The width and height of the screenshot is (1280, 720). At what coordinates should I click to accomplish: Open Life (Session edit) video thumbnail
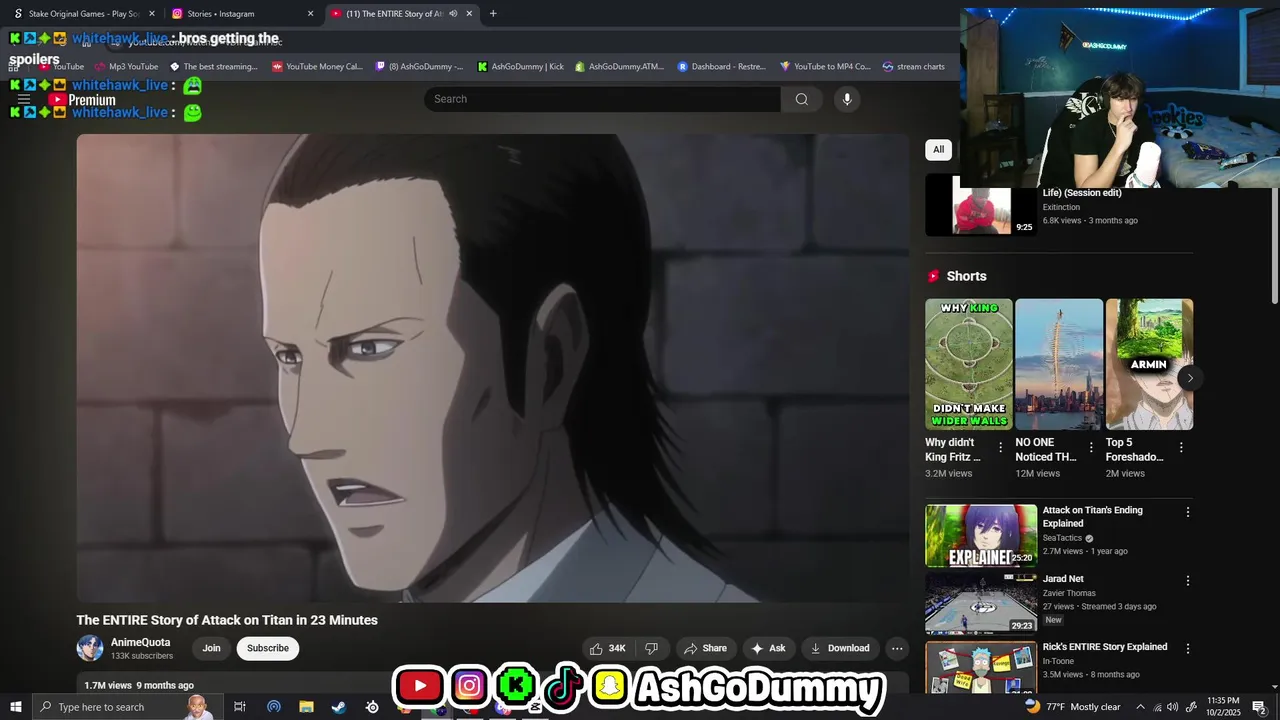tap(981, 205)
